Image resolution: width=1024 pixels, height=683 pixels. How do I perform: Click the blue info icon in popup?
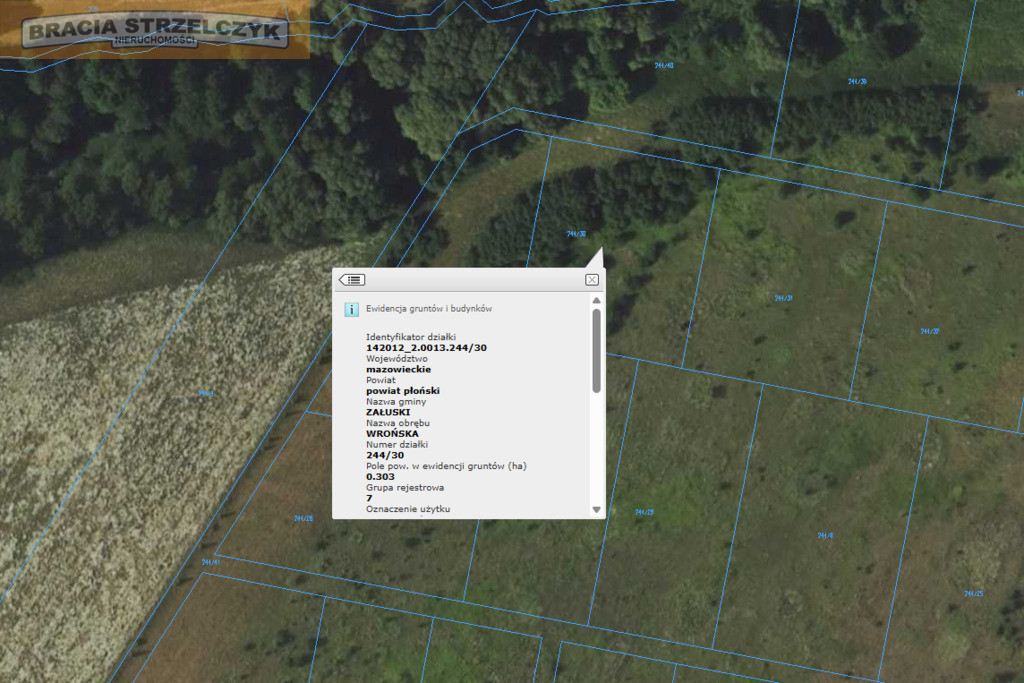[351, 310]
